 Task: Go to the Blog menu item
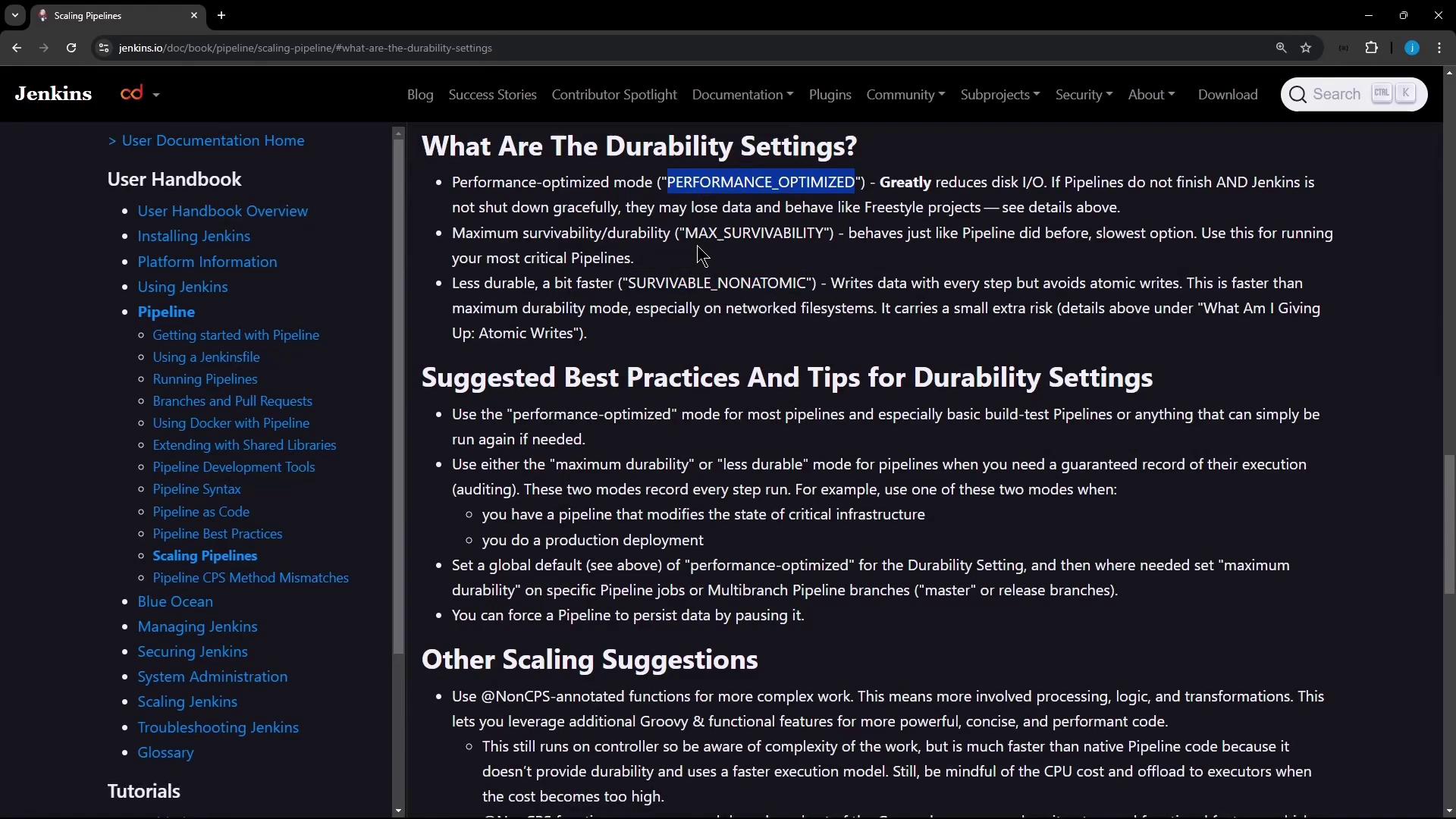pos(420,95)
